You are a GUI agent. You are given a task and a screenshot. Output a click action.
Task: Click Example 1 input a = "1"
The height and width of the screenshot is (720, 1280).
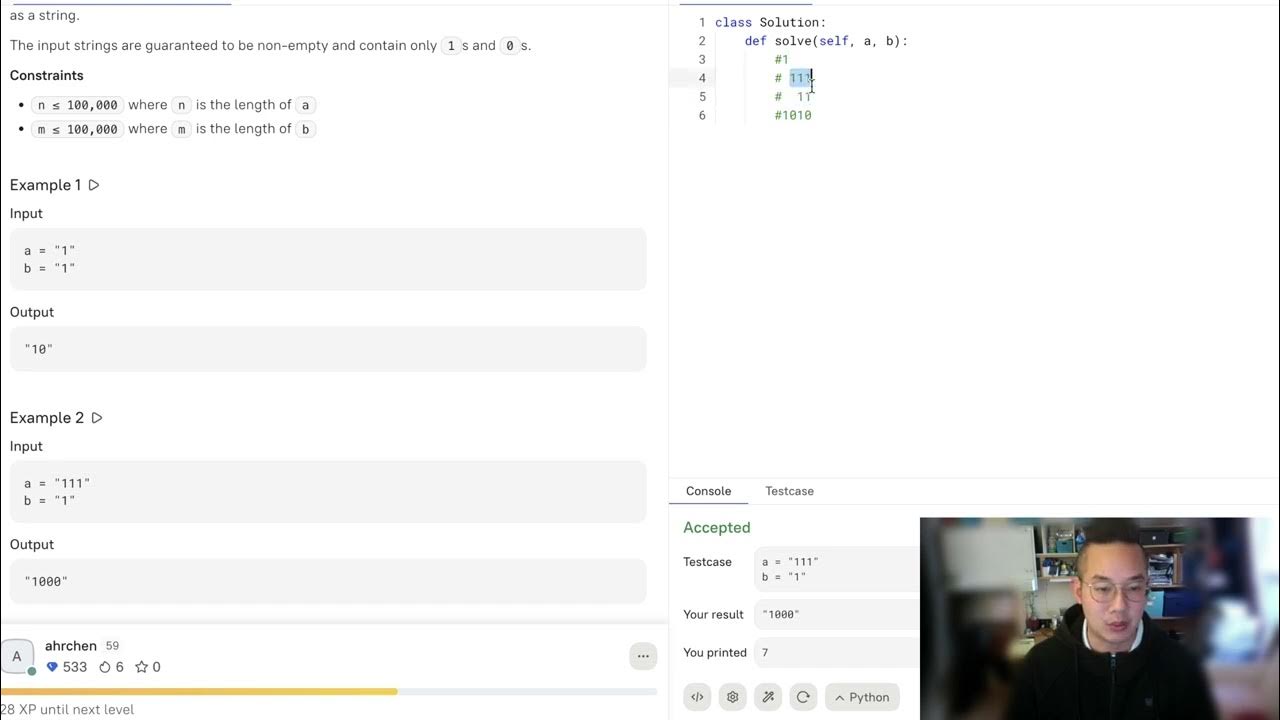coord(50,251)
